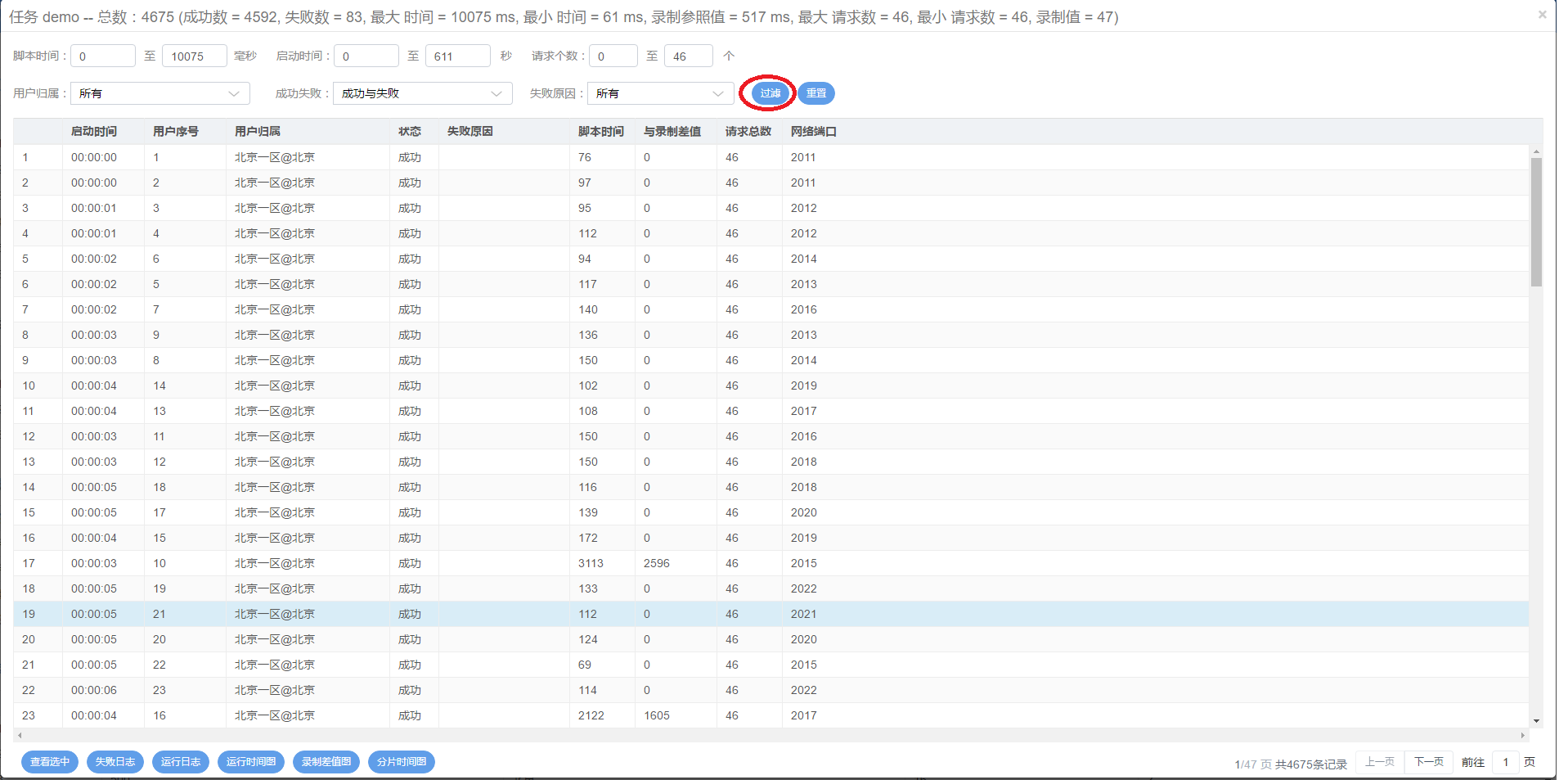Click the 过滤 filter button
This screenshot has width=1568, height=780.
(770, 93)
